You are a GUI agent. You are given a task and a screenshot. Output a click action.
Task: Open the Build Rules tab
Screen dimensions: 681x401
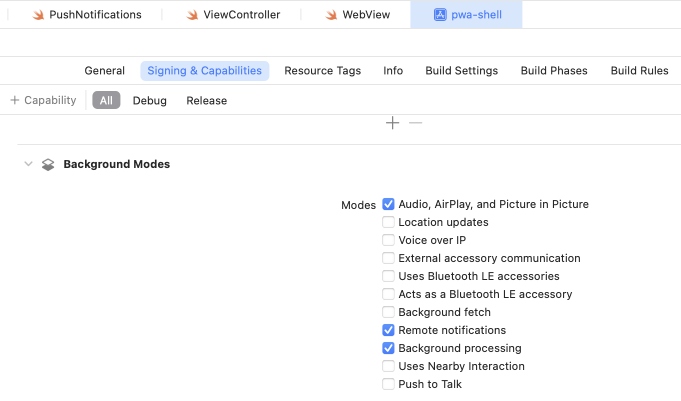pyautogui.click(x=639, y=70)
